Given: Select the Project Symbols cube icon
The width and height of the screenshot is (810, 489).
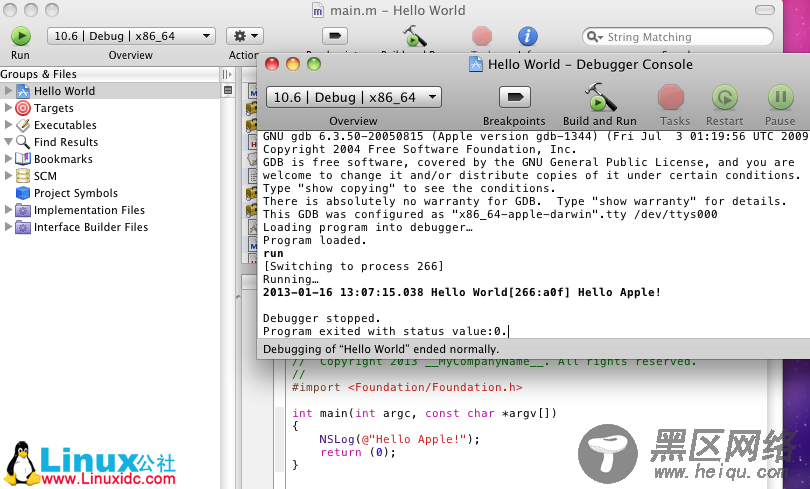Looking at the screenshot, I should point(23,193).
